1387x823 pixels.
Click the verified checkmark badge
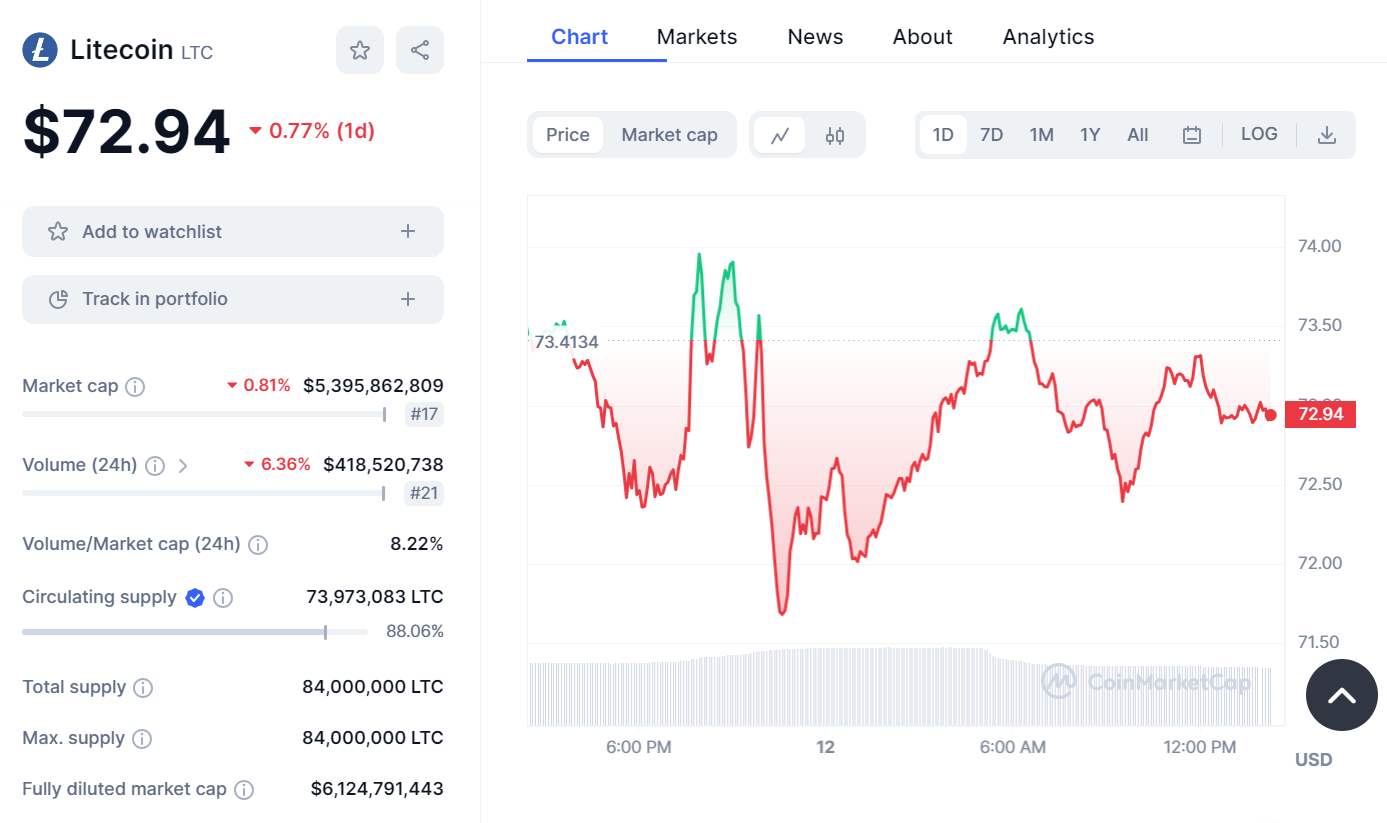point(195,598)
